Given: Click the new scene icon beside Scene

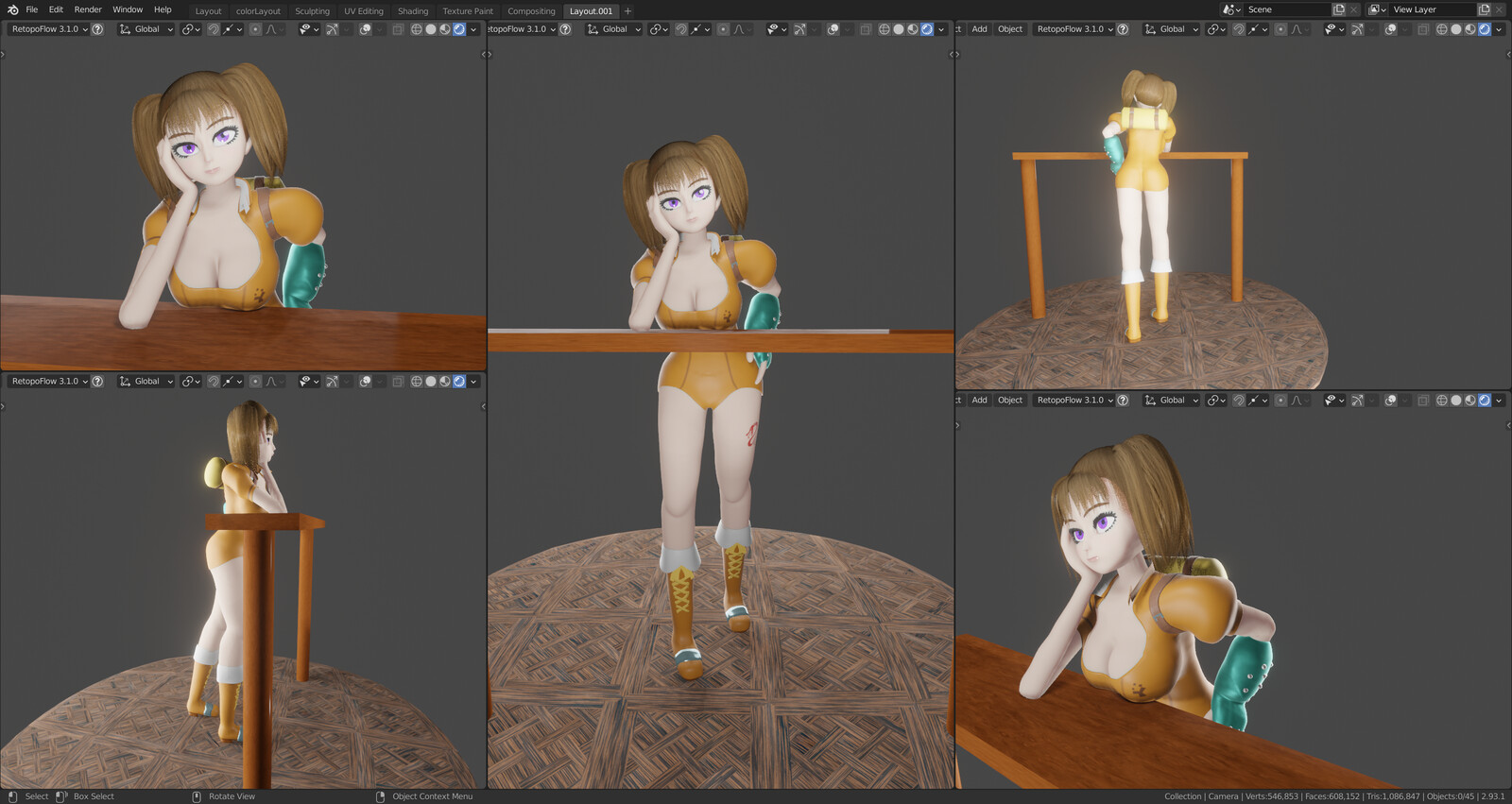Looking at the screenshot, I should point(1339,9).
